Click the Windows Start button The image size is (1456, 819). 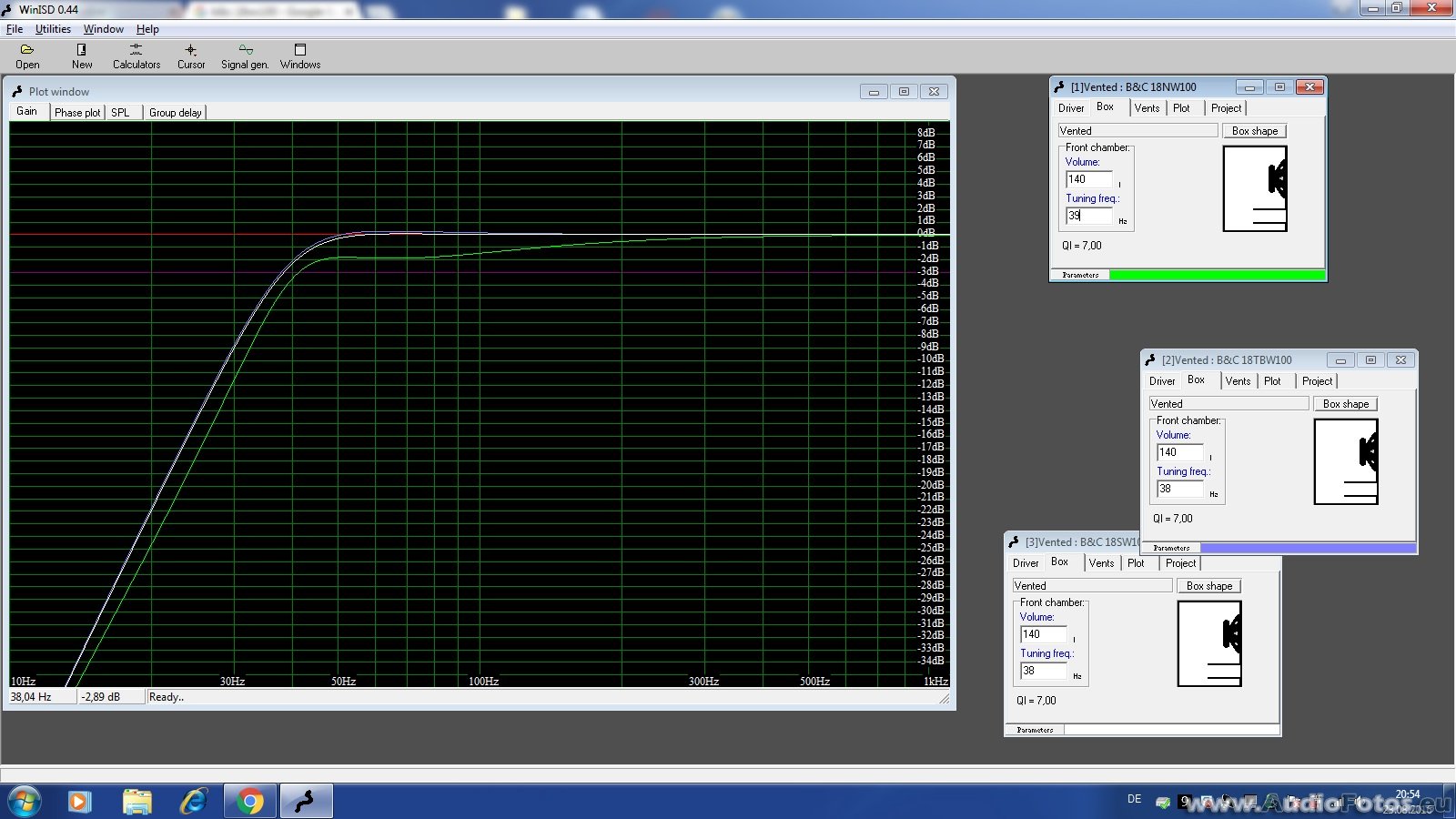click(25, 802)
